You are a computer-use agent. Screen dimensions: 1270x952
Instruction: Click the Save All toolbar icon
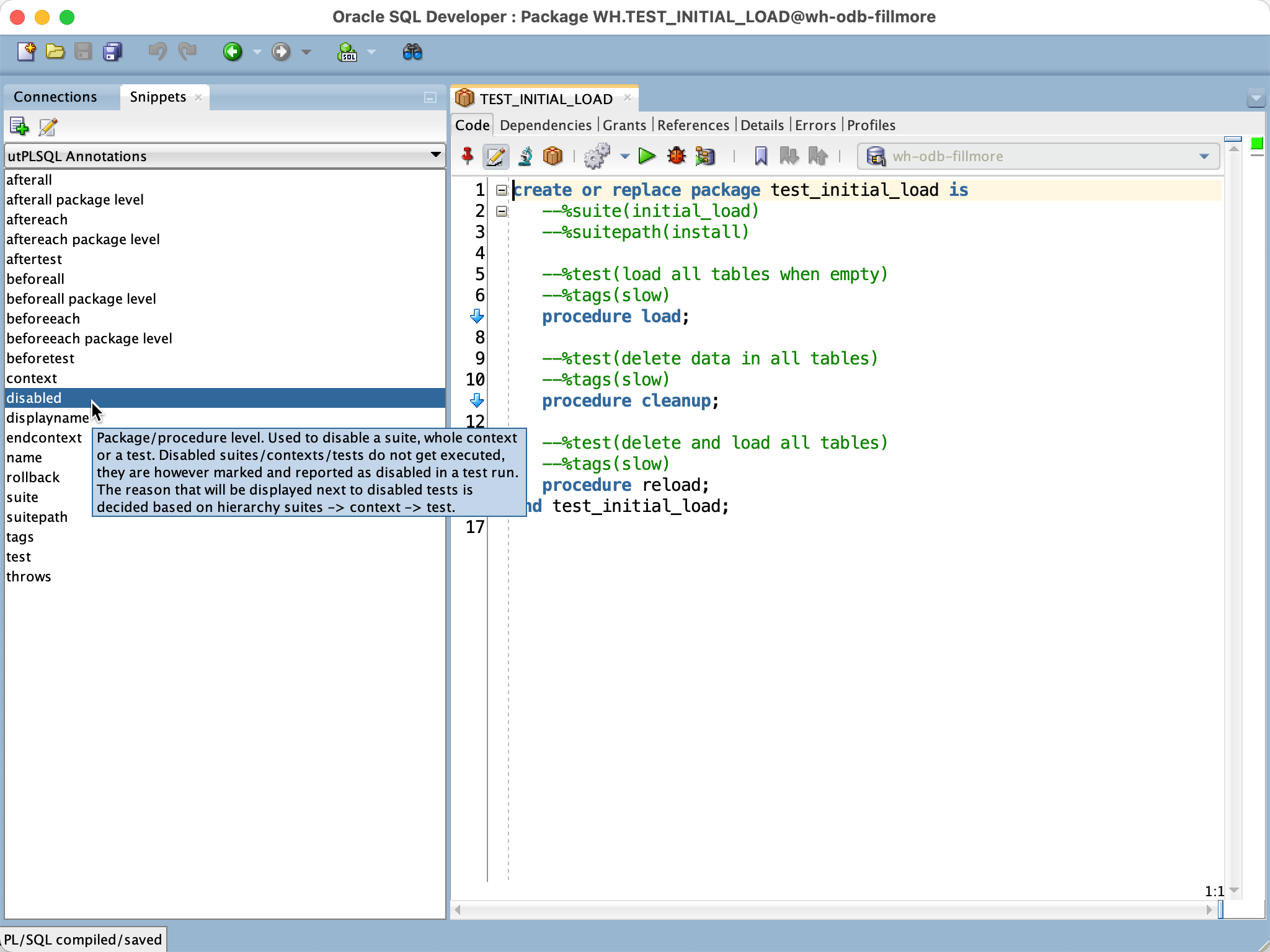click(x=112, y=52)
